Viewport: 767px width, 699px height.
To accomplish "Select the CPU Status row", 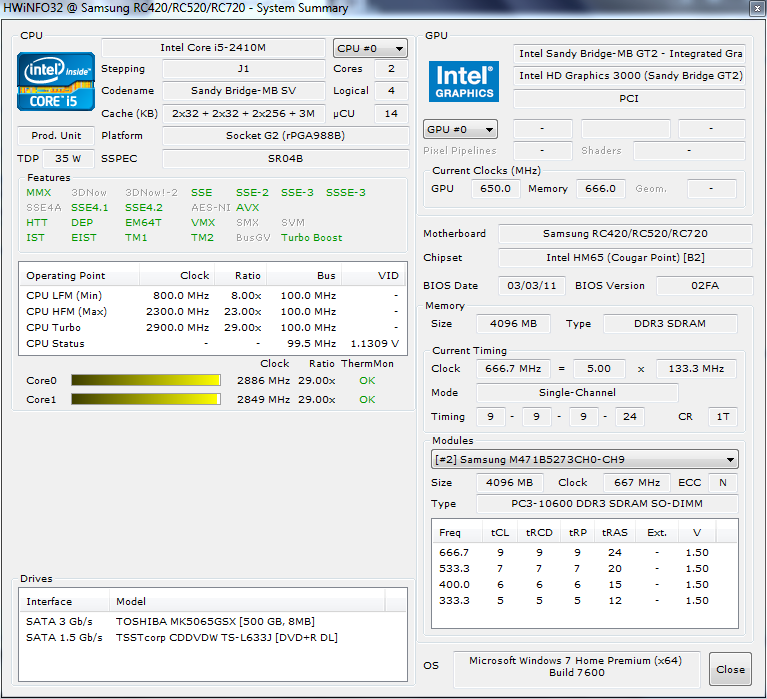I will pos(212,343).
